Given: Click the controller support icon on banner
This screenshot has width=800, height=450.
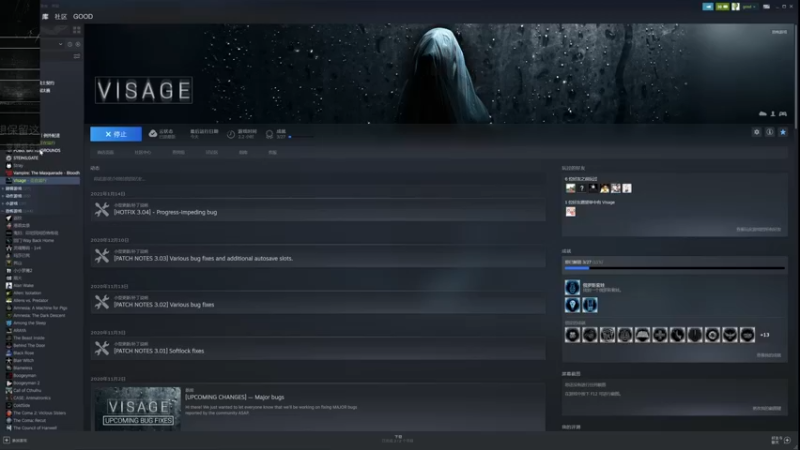Looking at the screenshot, I should [783, 114].
